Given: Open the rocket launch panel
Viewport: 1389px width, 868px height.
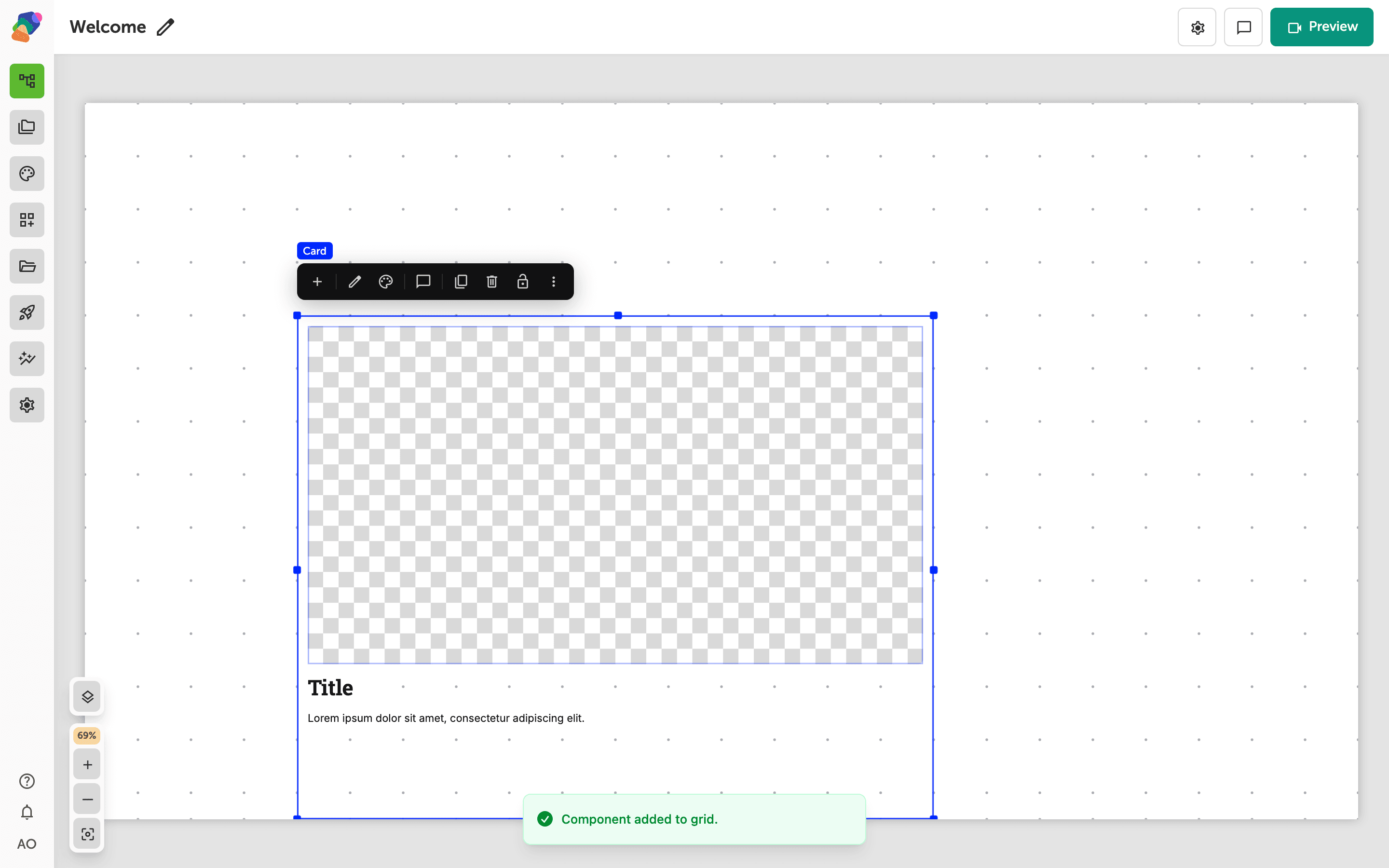Looking at the screenshot, I should [27, 312].
